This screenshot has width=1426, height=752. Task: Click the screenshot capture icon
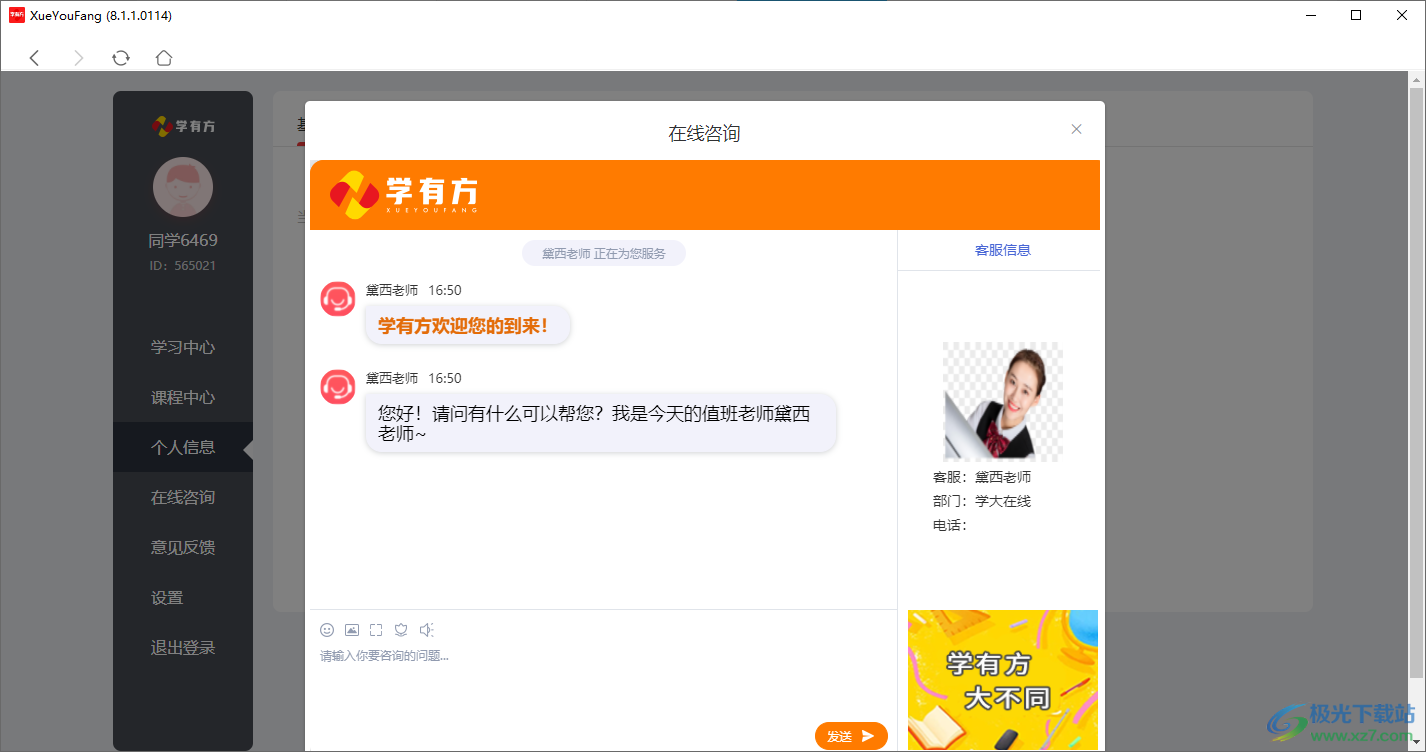(376, 630)
